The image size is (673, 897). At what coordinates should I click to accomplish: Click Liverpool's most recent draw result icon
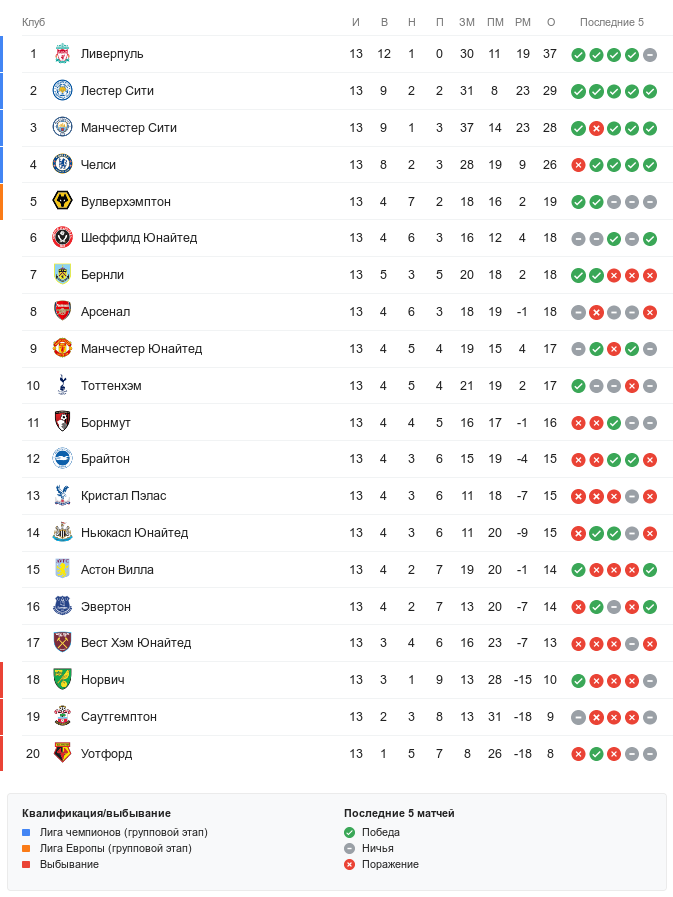click(x=650, y=54)
